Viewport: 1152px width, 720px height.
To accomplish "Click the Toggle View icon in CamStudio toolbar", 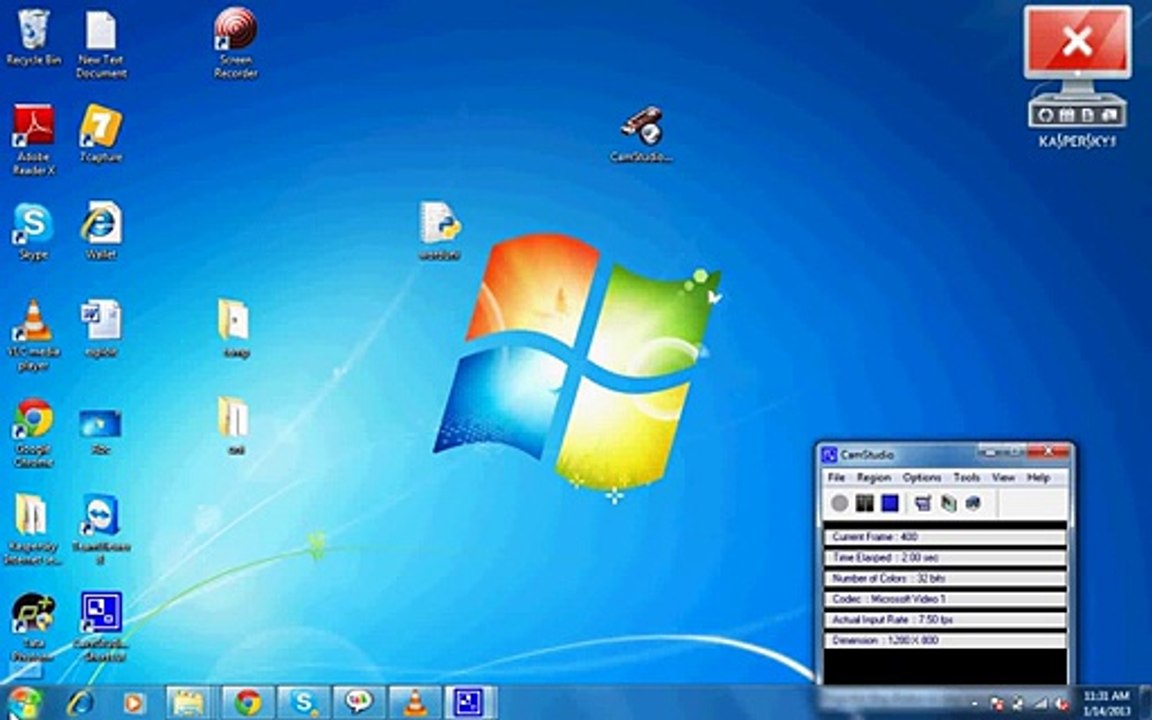I will tap(924, 503).
